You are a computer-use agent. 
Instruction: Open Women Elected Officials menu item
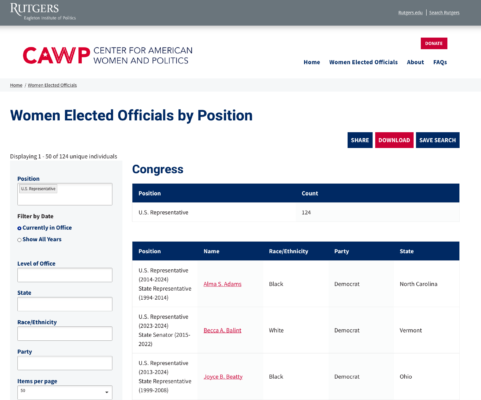[363, 62]
